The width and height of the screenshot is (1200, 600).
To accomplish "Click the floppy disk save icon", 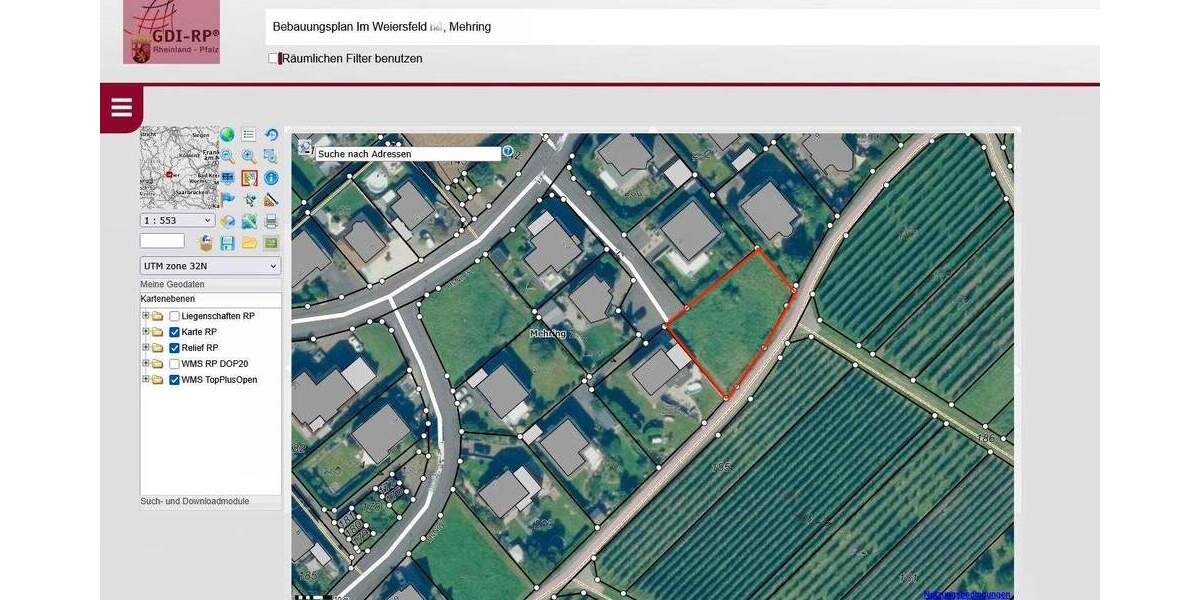I will 228,243.
